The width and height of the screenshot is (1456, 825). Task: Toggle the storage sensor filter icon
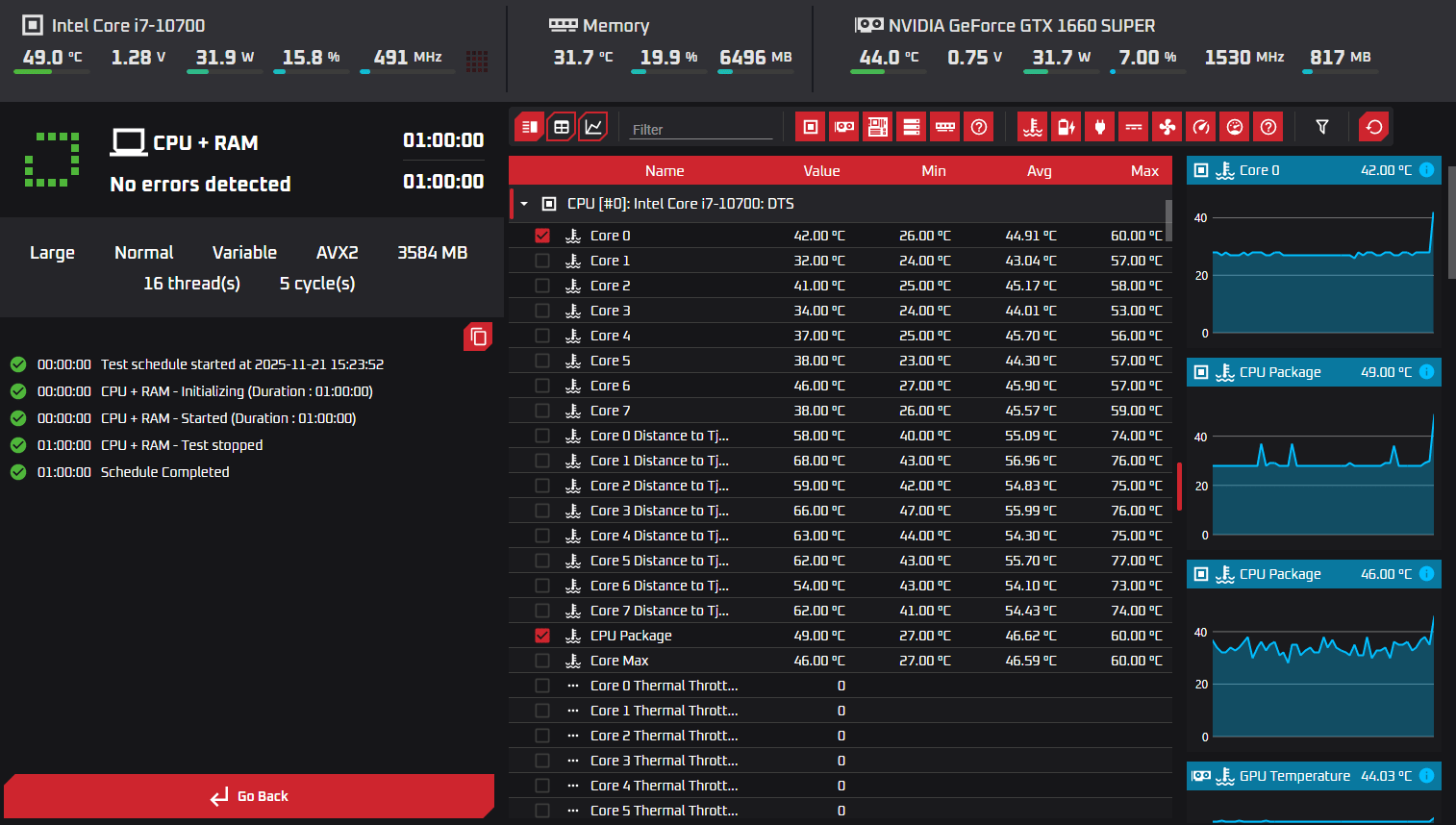coord(912,127)
